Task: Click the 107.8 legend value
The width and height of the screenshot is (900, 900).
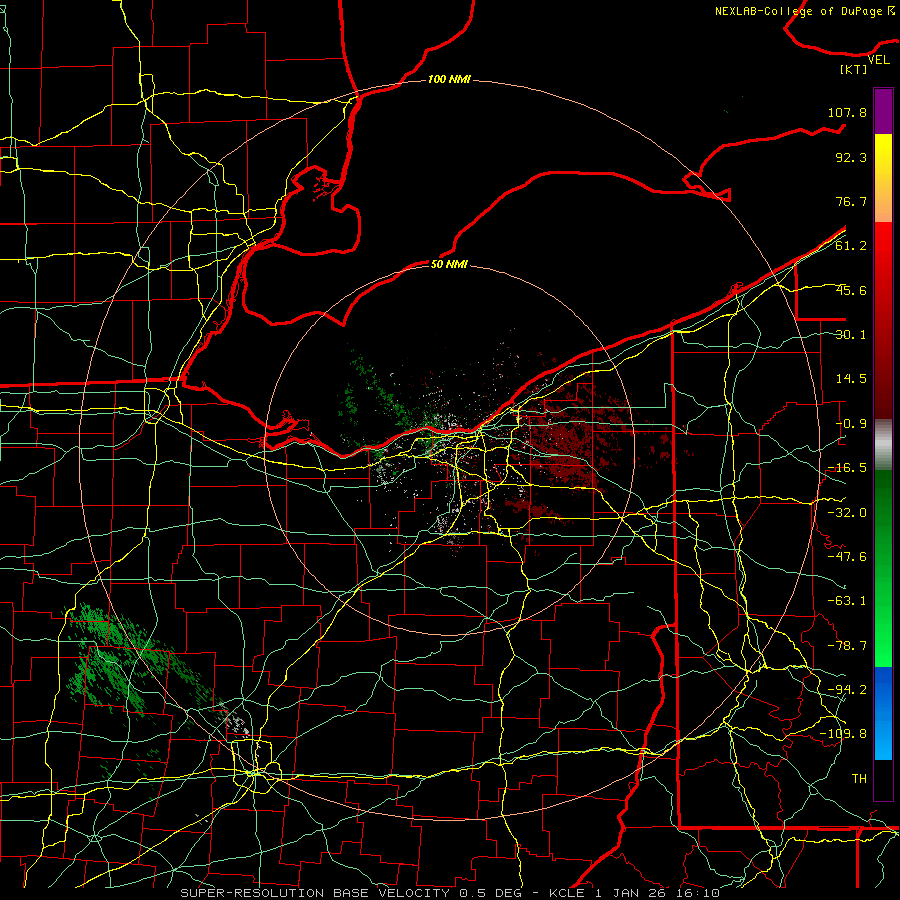Action: [847, 112]
